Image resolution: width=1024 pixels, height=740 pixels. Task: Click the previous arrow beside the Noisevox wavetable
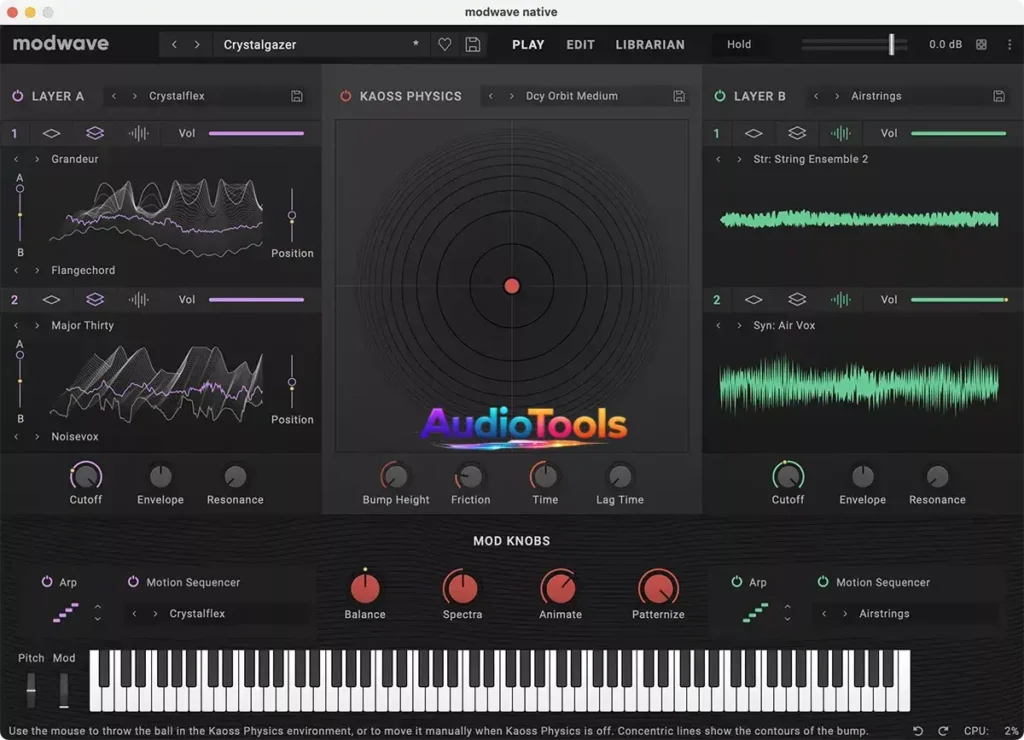coord(18,436)
